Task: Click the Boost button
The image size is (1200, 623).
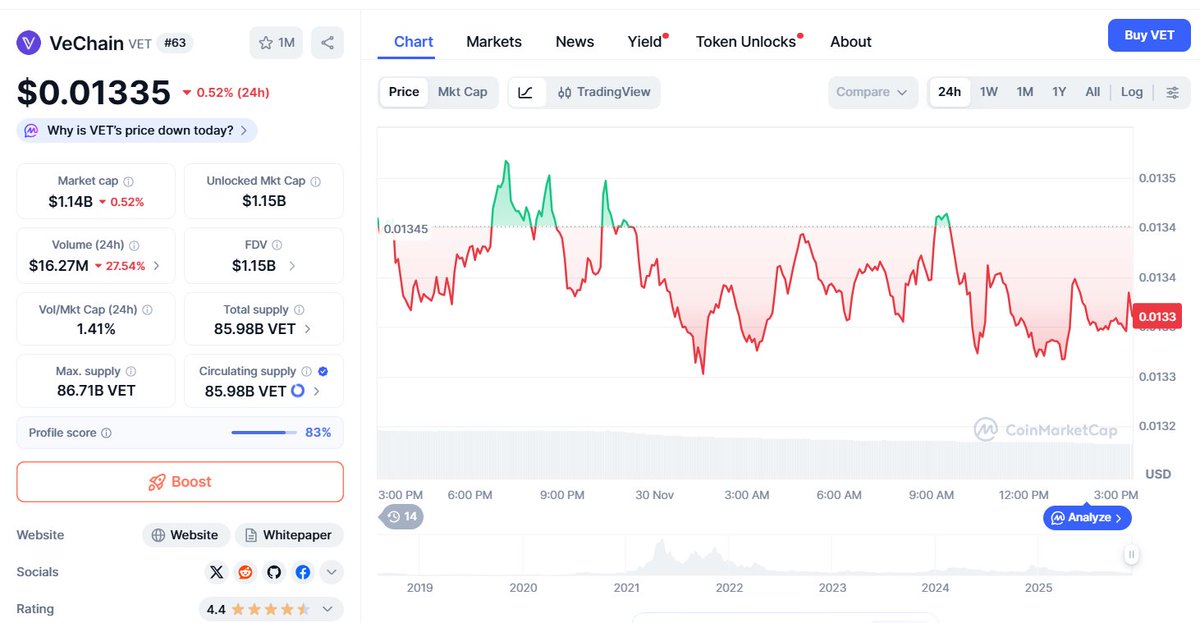Action: pyautogui.click(x=180, y=482)
